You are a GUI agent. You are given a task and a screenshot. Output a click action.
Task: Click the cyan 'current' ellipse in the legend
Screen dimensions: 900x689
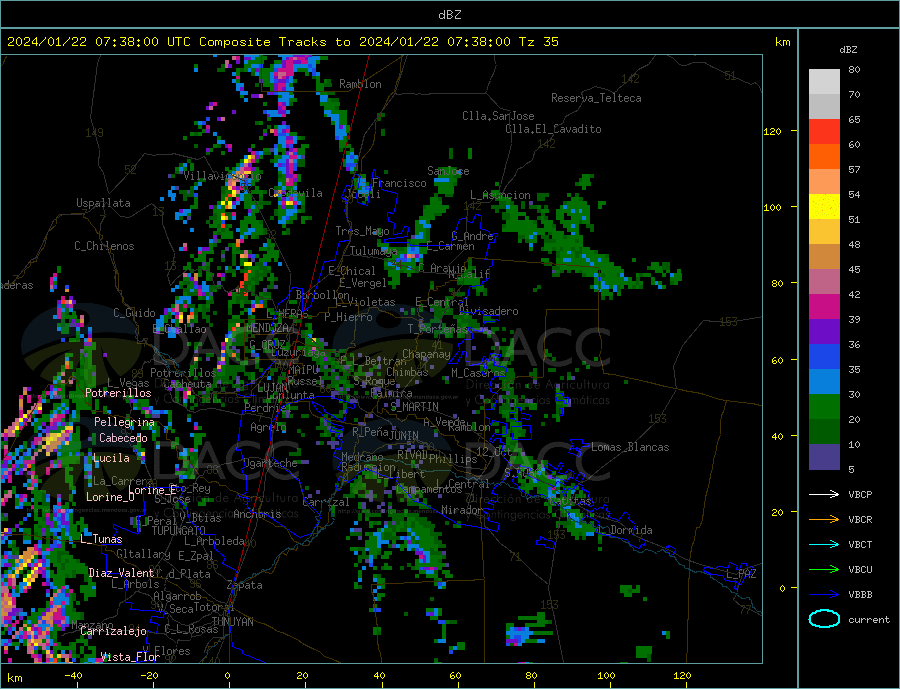click(x=824, y=619)
